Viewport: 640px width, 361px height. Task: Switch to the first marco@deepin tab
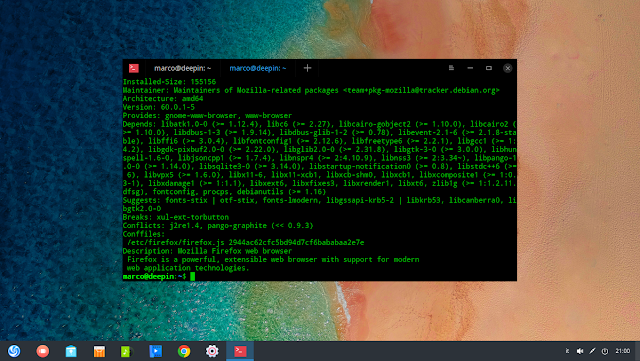[182, 68]
